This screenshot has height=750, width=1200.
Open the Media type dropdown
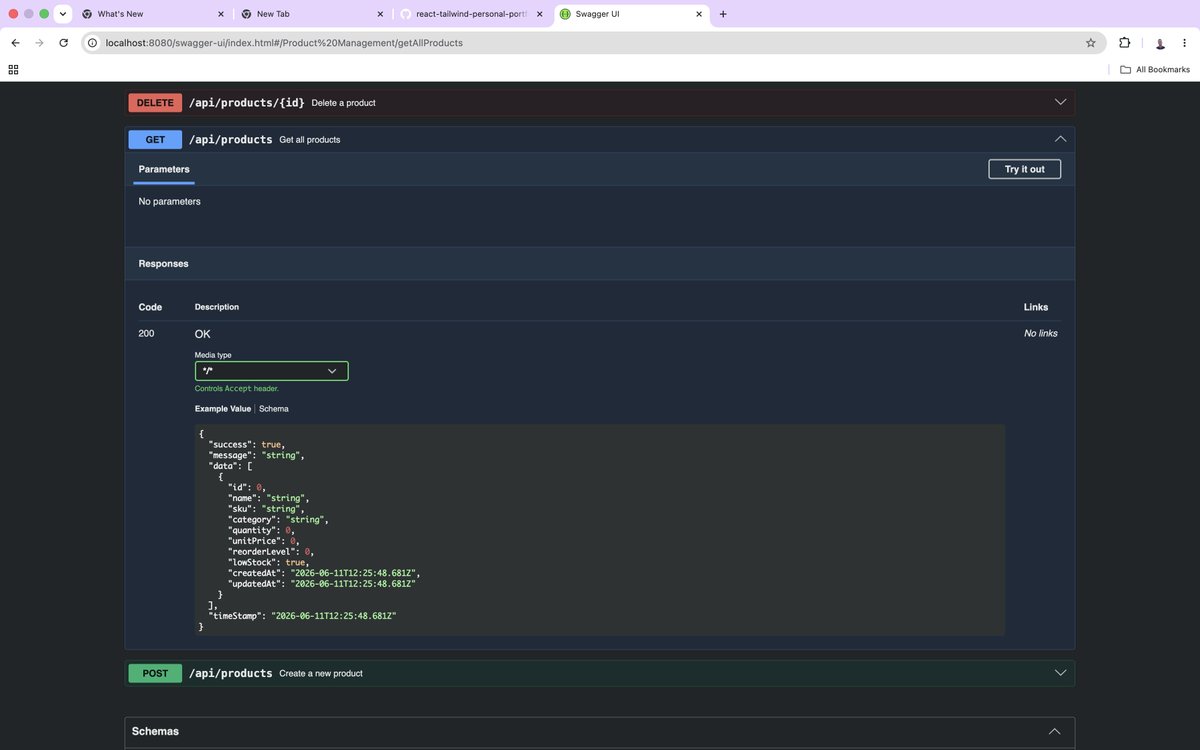[271, 371]
